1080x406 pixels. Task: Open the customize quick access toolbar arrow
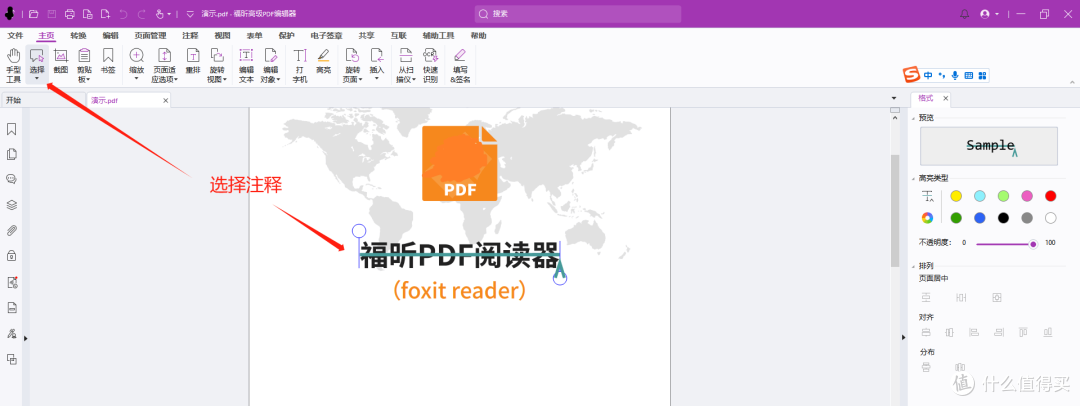(x=190, y=14)
